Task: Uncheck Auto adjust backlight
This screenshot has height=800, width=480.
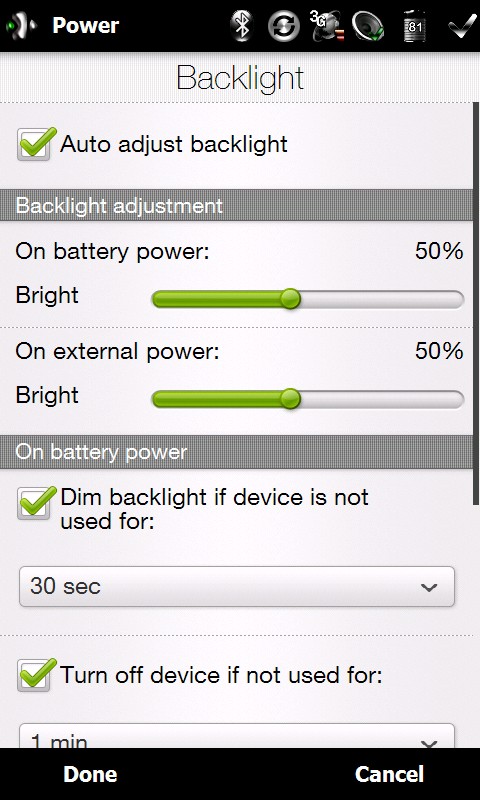Action: pos(36,144)
